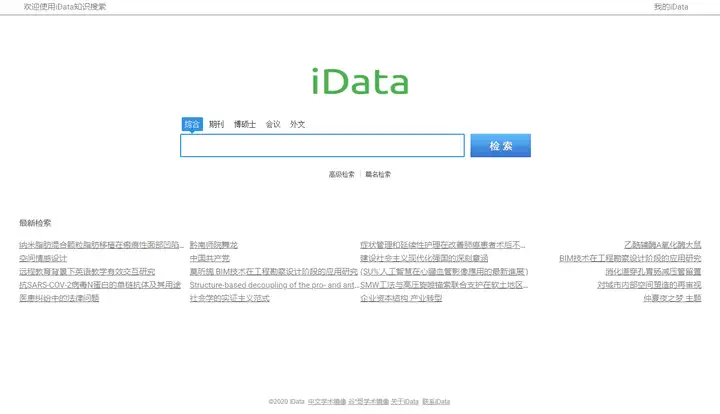Screen dimensions: 720x414
Task: Open recent search 医患纠纷中的法律问题
Action: tap(59, 298)
